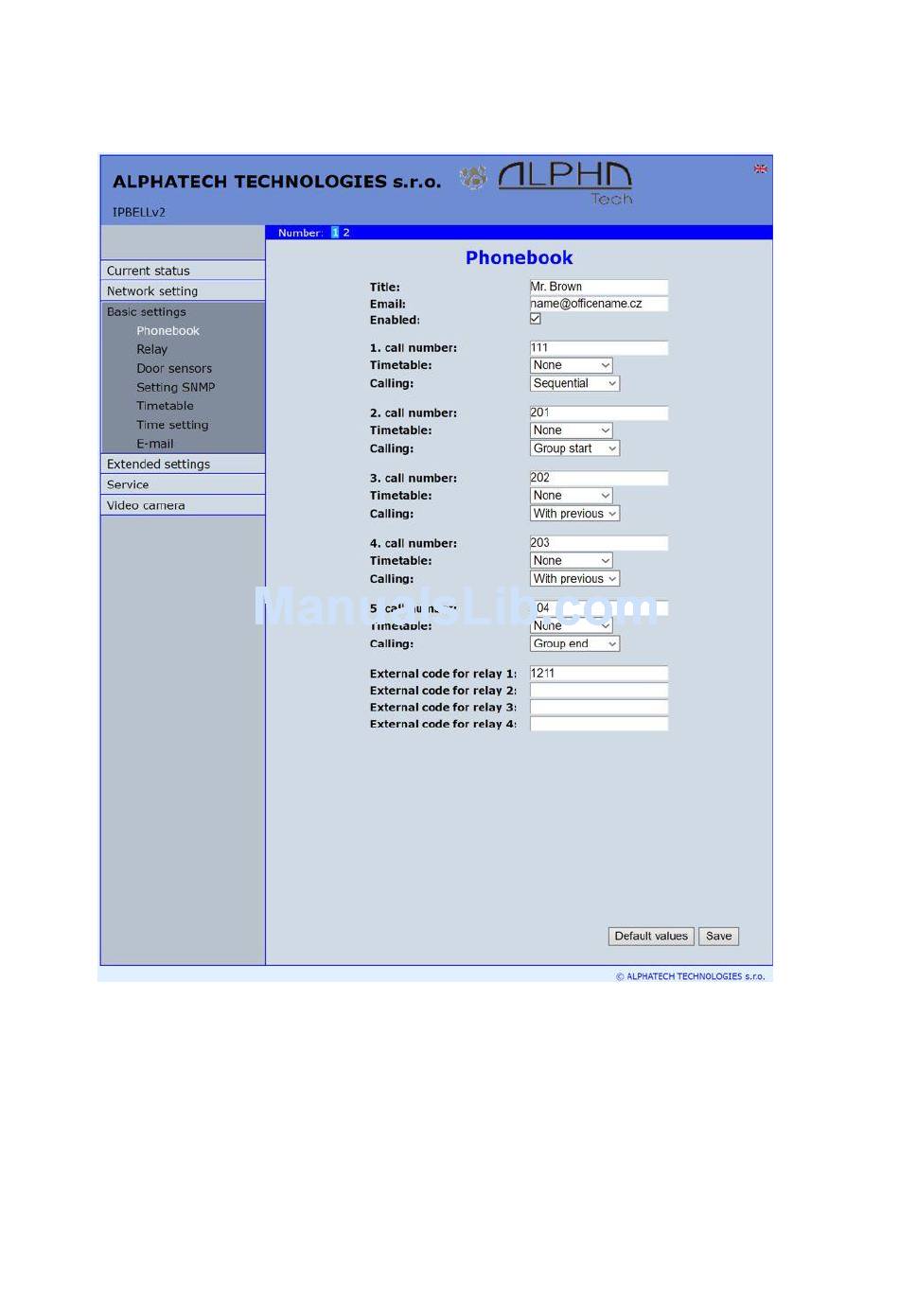
Task: Go to Setting SNMP submenu entry
Action: pos(175,387)
